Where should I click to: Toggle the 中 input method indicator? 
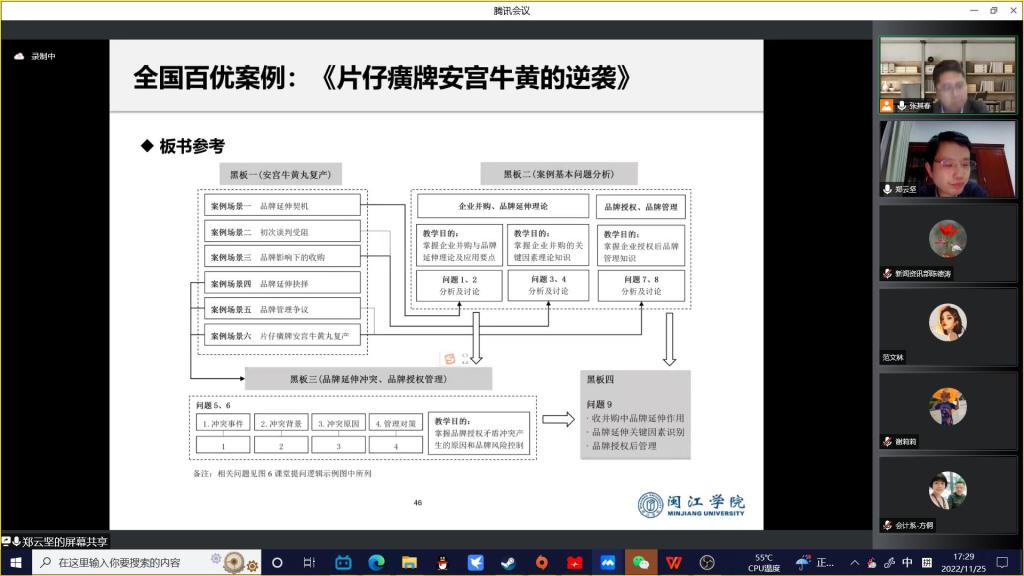(x=908, y=562)
